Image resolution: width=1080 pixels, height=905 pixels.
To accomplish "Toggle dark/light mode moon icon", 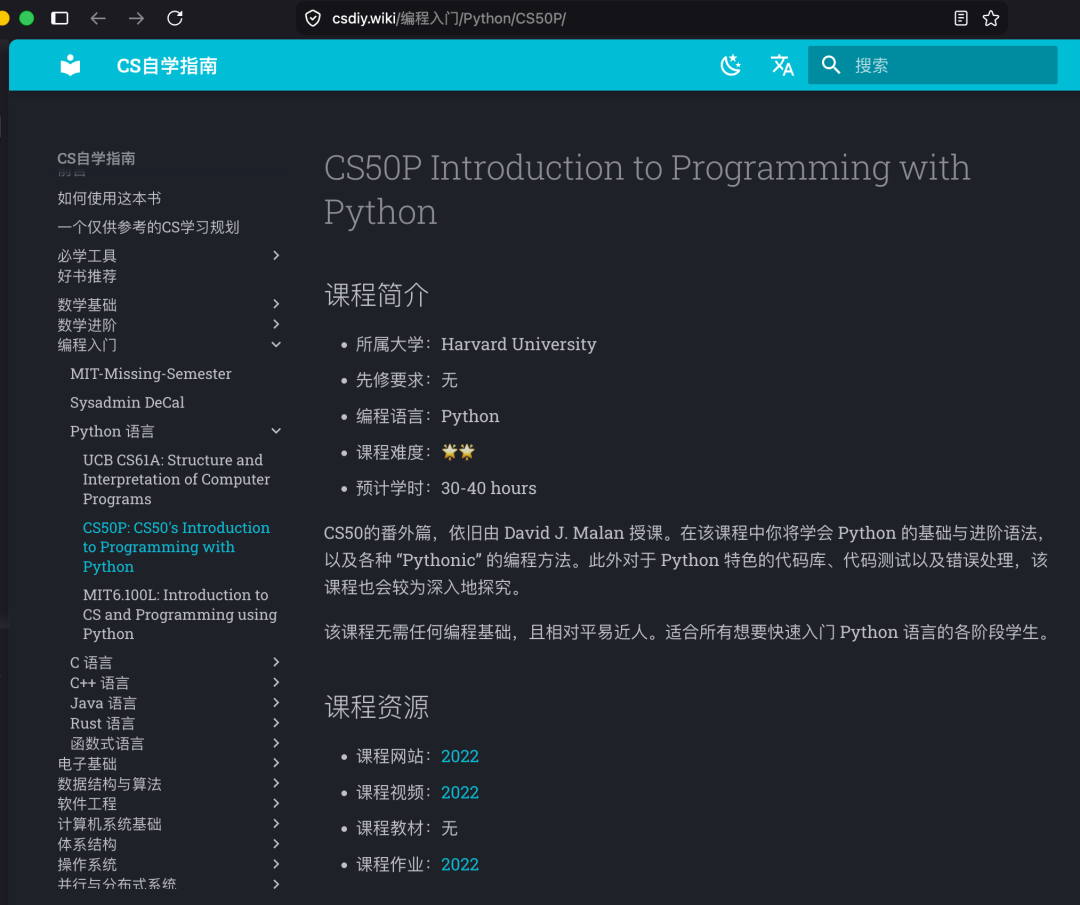I will coord(730,65).
